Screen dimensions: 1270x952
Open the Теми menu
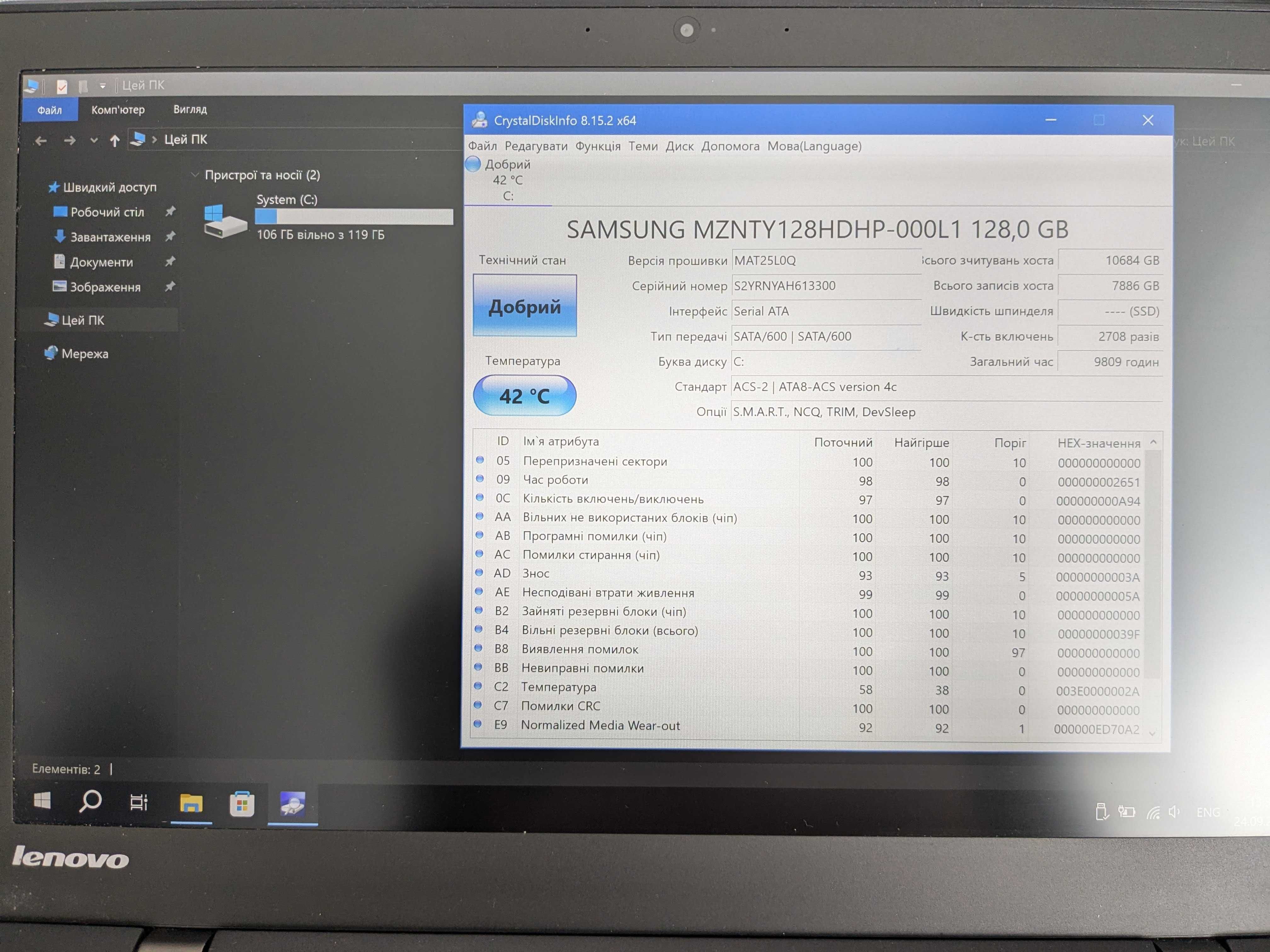tap(643, 146)
